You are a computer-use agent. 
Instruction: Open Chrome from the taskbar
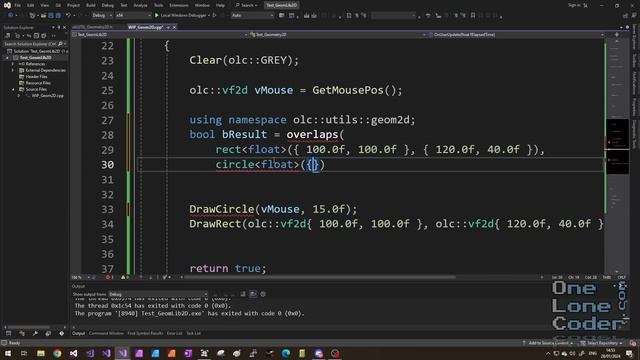[x=57, y=353]
